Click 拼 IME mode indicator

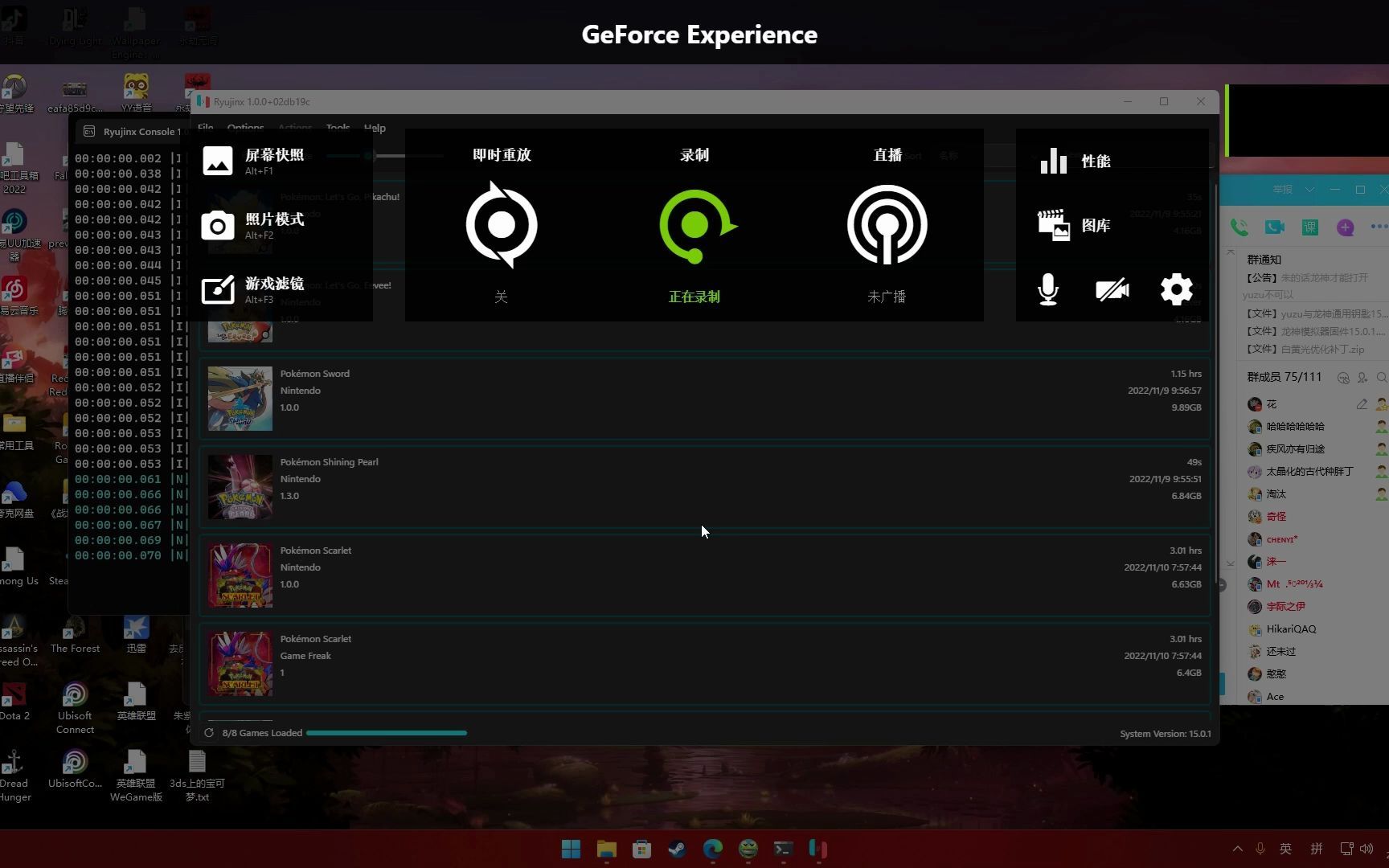coord(1317,849)
